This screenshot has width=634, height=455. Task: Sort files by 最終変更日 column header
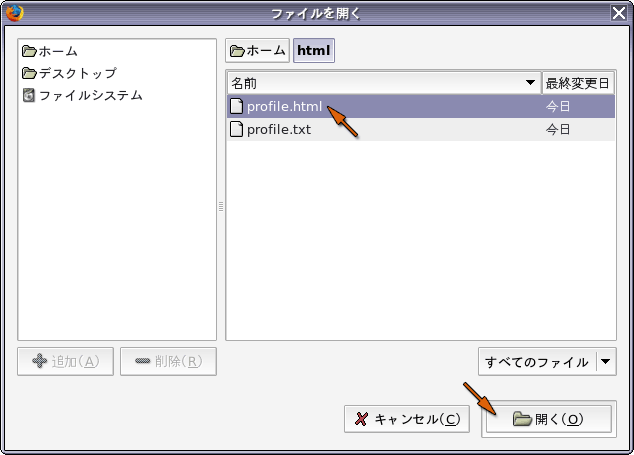point(578,83)
